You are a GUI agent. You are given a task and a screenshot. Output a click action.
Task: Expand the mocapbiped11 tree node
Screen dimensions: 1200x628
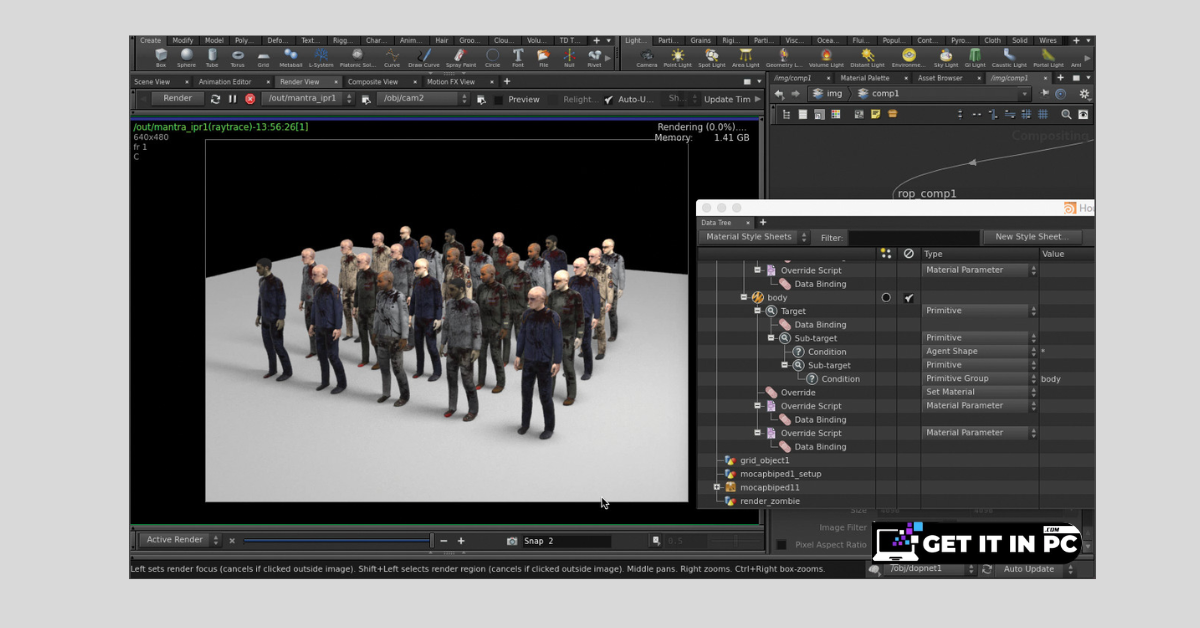coord(716,487)
